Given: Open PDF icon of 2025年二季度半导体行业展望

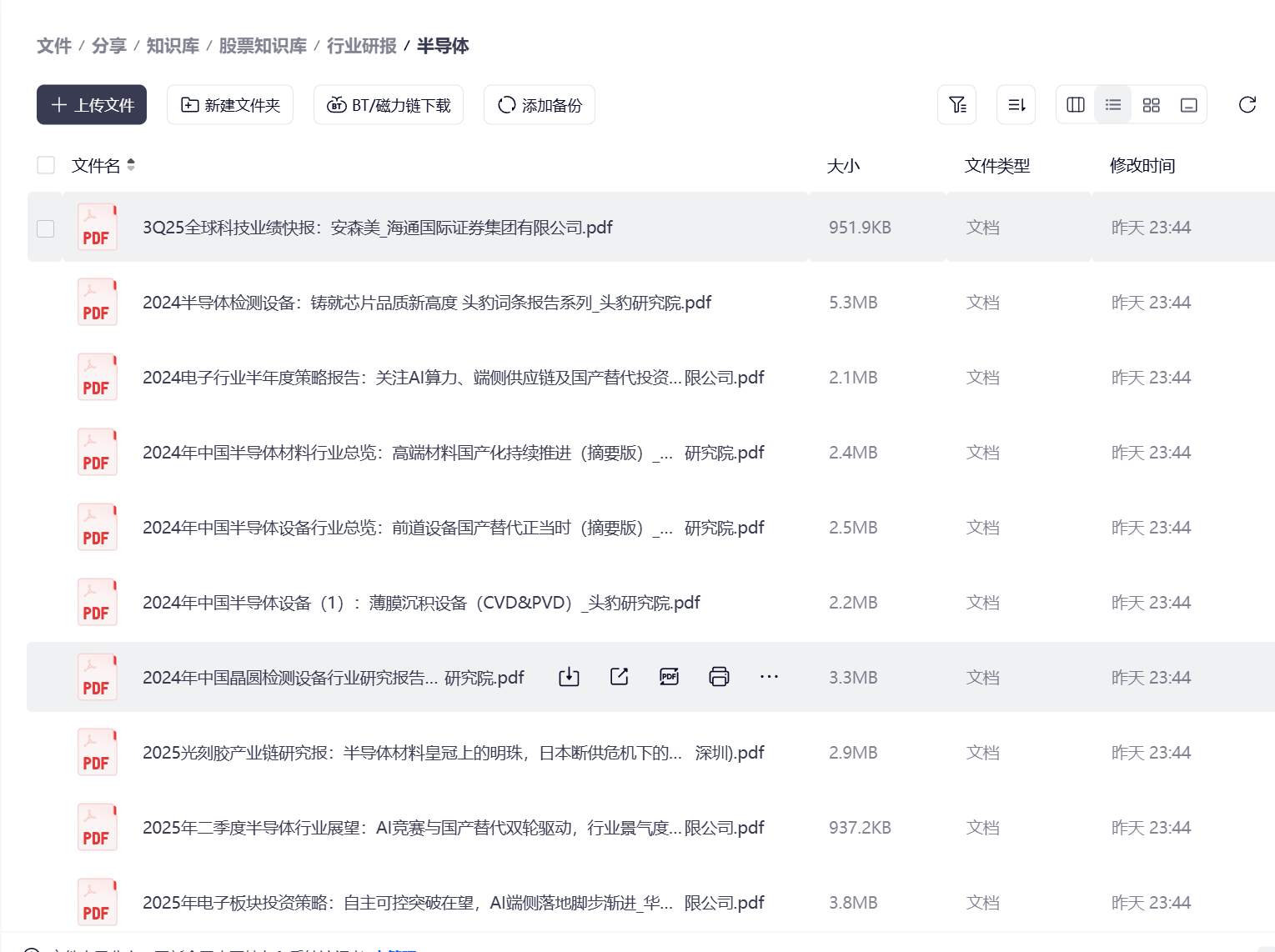Looking at the screenshot, I should [x=98, y=828].
